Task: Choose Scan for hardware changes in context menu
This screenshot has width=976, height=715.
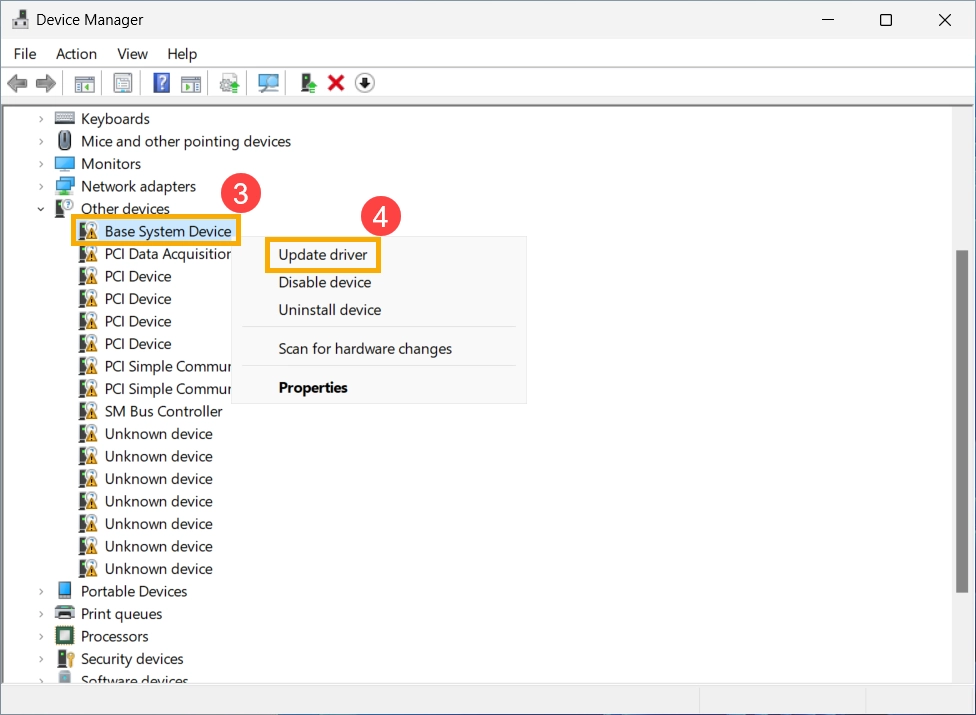Action: [x=365, y=348]
